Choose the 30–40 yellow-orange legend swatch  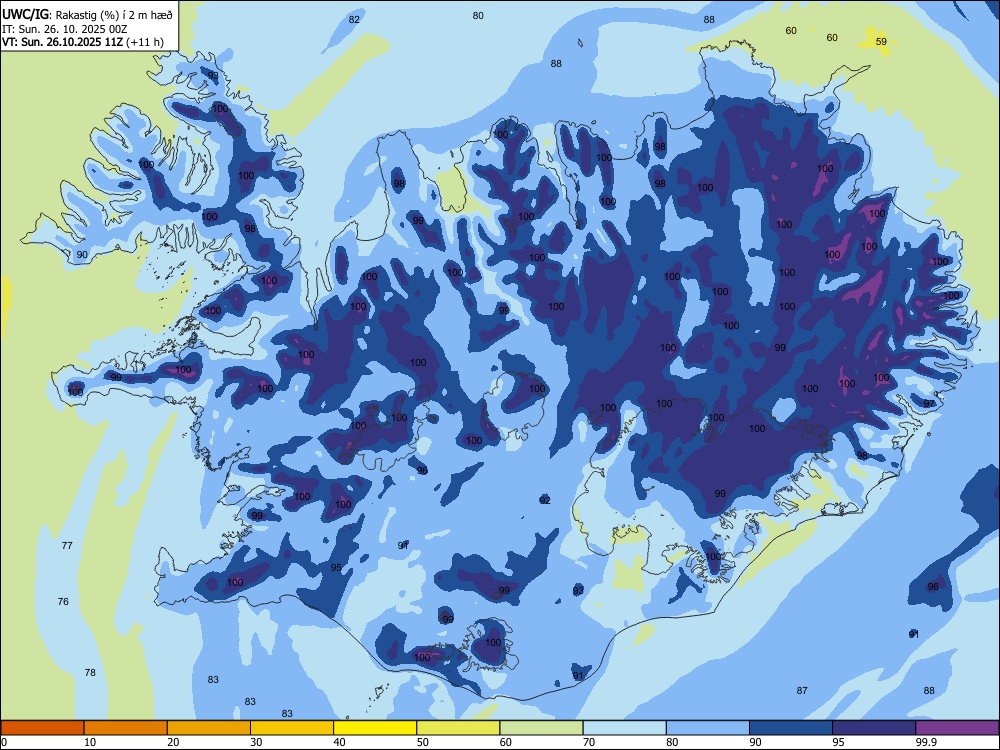click(x=292, y=728)
